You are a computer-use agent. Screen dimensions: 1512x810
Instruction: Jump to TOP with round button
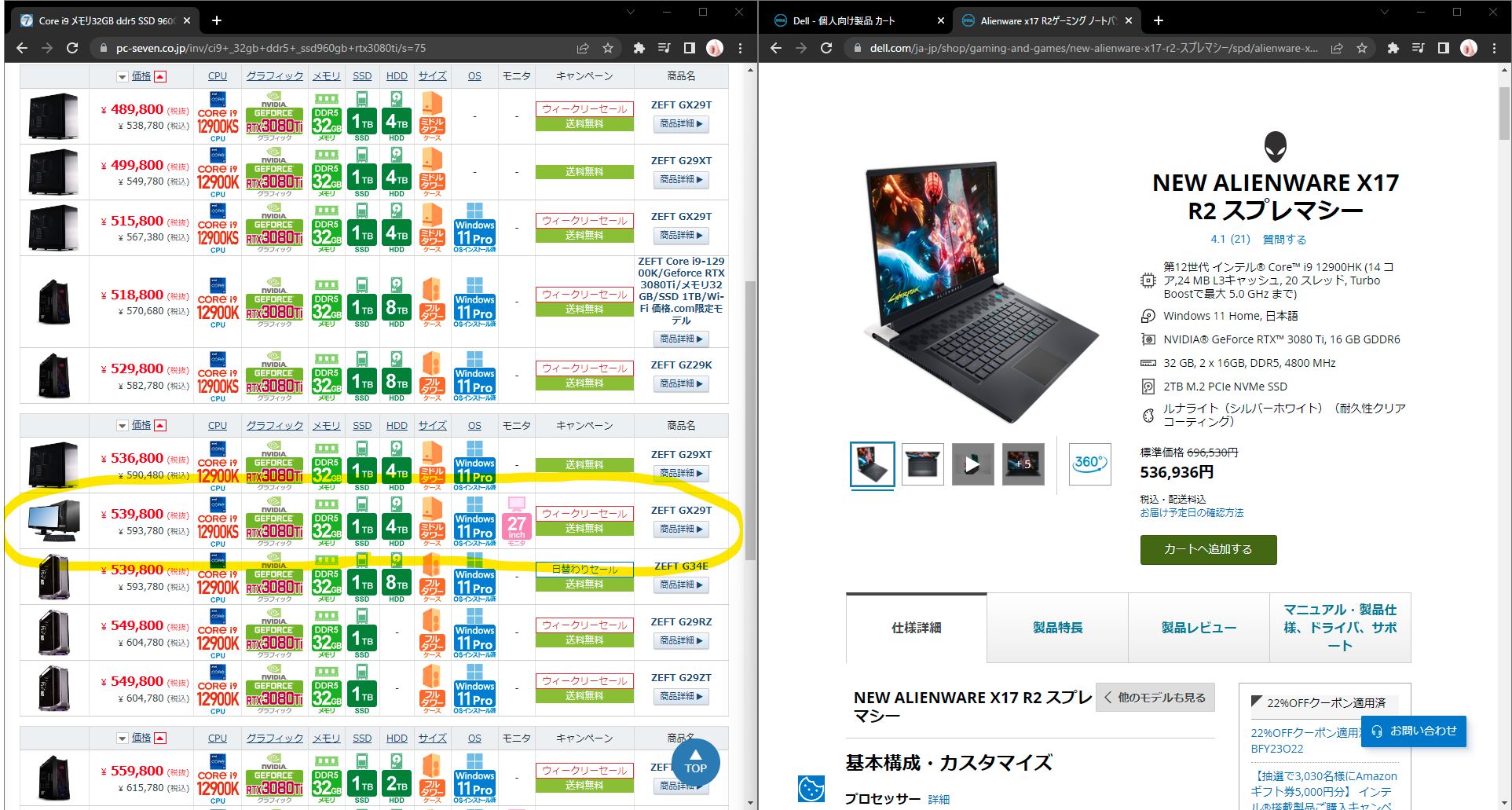695,762
